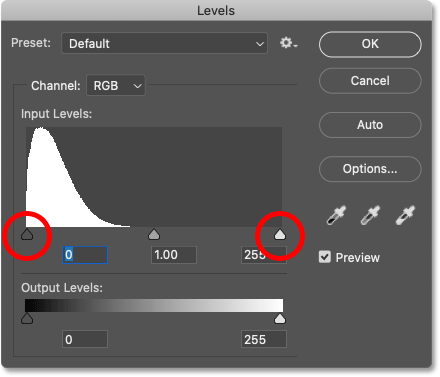Apply Auto levels correction
The height and width of the screenshot is (377, 440).
click(x=370, y=125)
